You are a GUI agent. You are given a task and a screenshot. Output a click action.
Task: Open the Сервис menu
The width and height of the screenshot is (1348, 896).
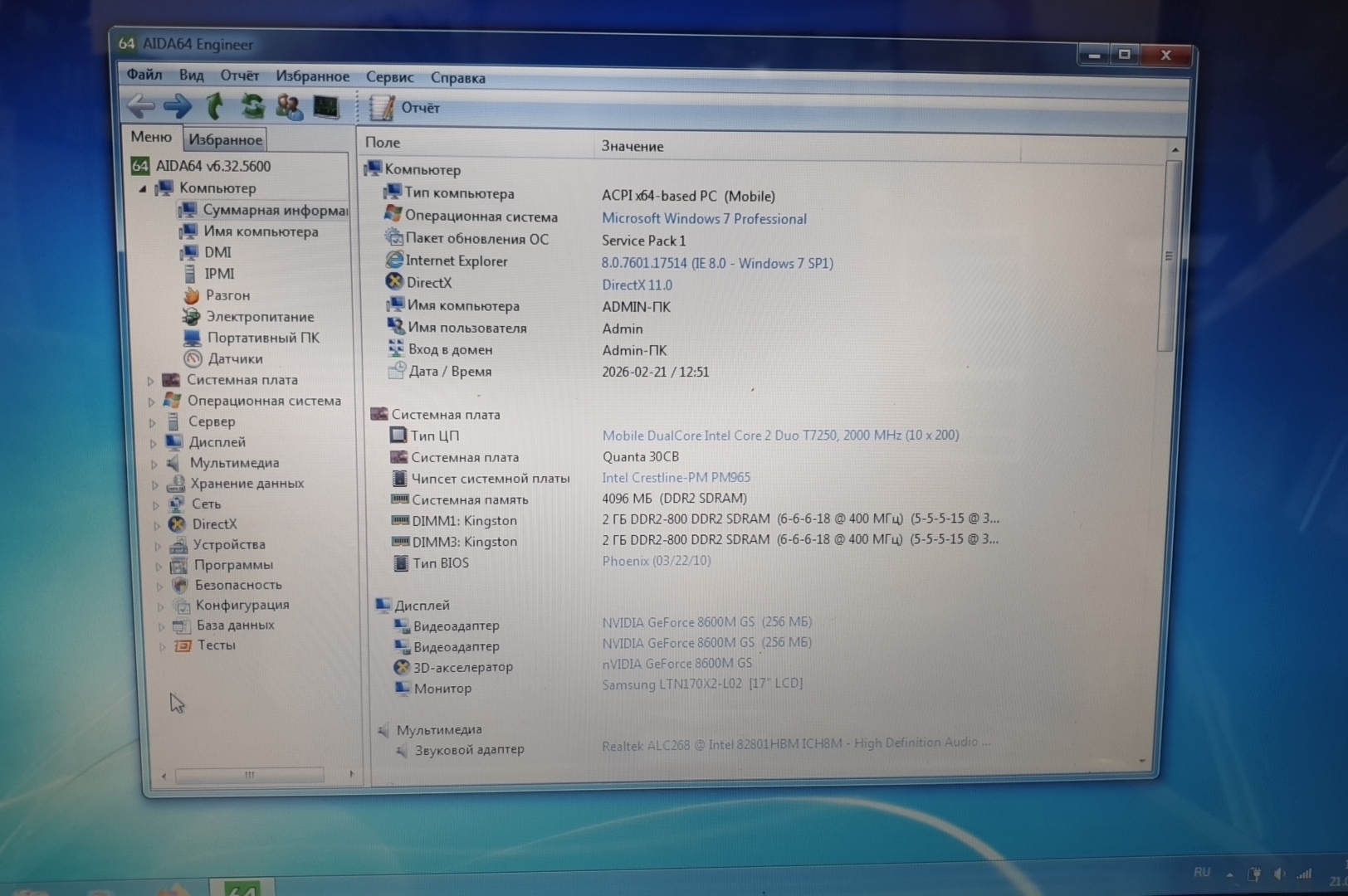(389, 77)
